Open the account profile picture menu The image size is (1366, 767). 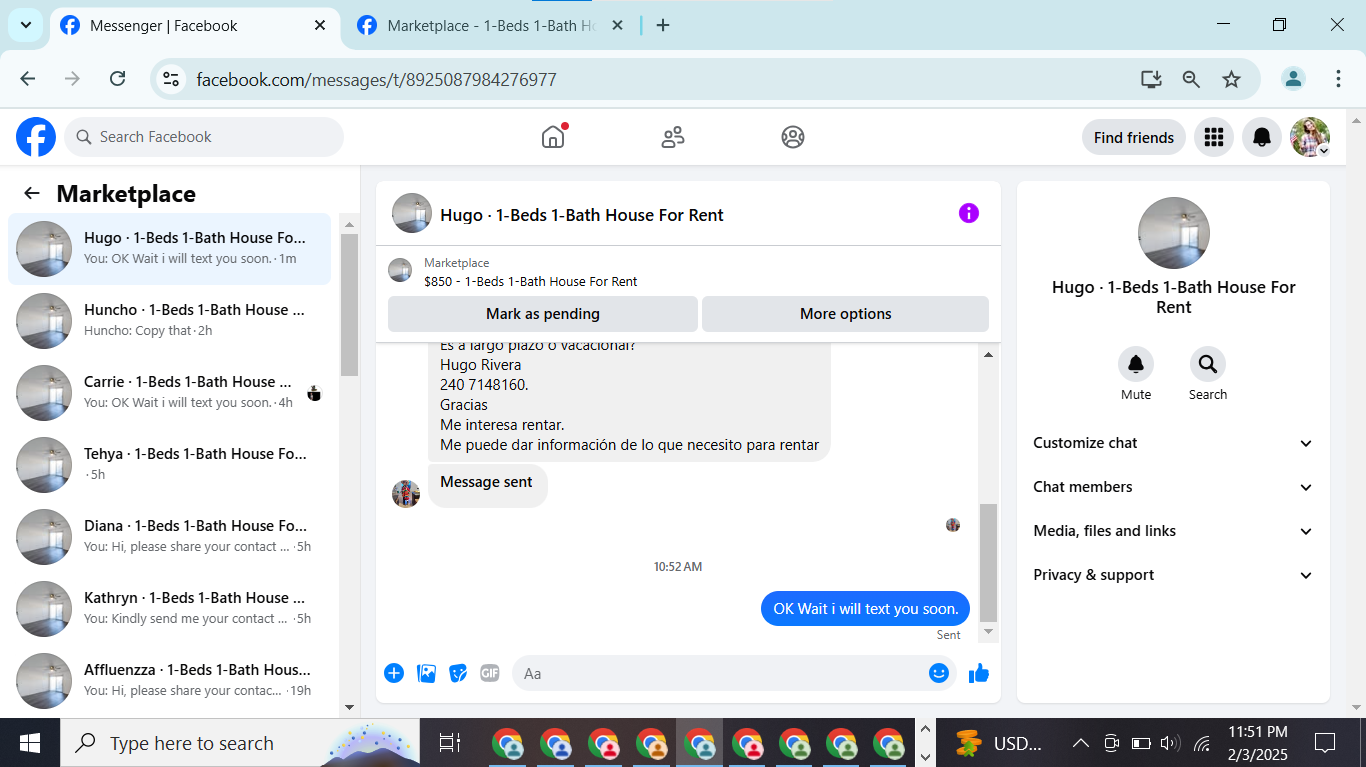[1310, 137]
